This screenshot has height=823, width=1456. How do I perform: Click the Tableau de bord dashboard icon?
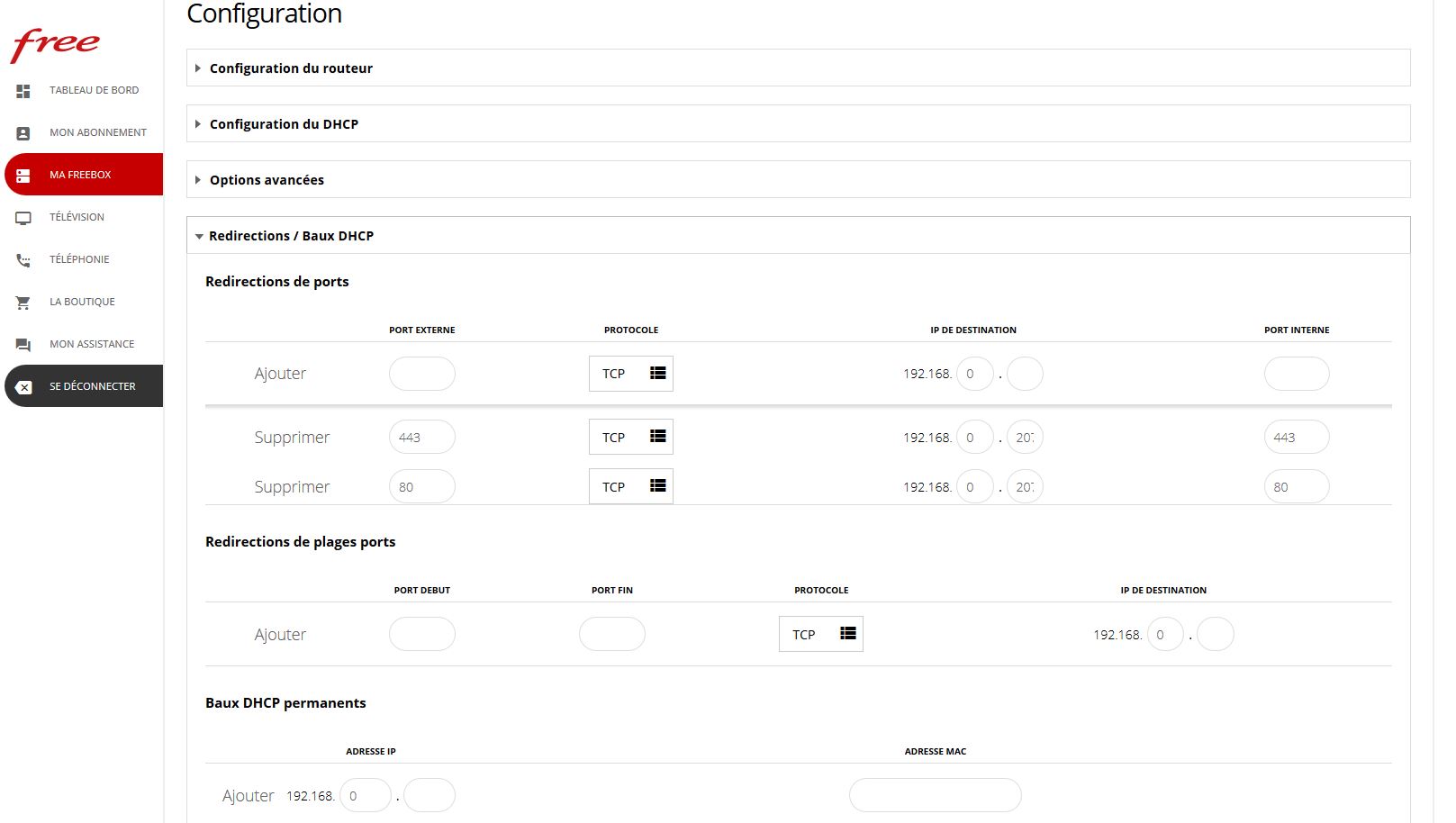click(x=23, y=91)
